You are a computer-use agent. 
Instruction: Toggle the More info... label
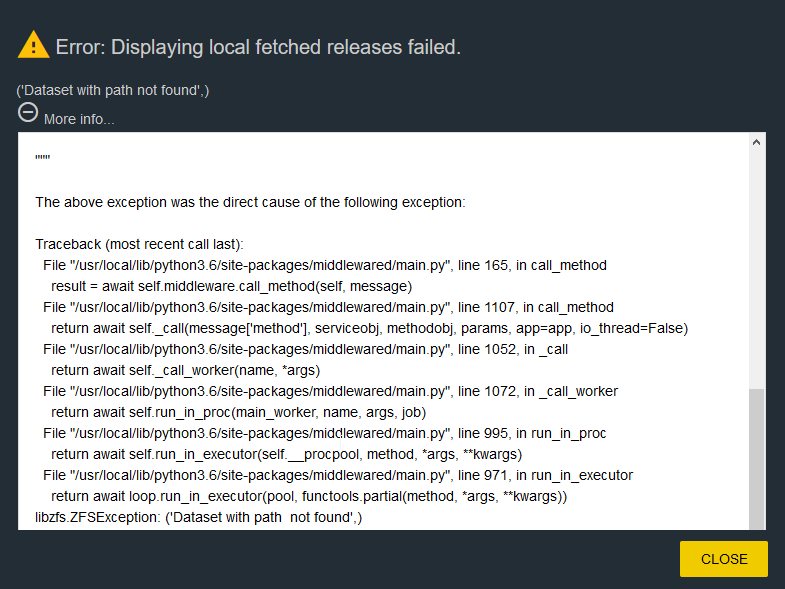pos(79,119)
